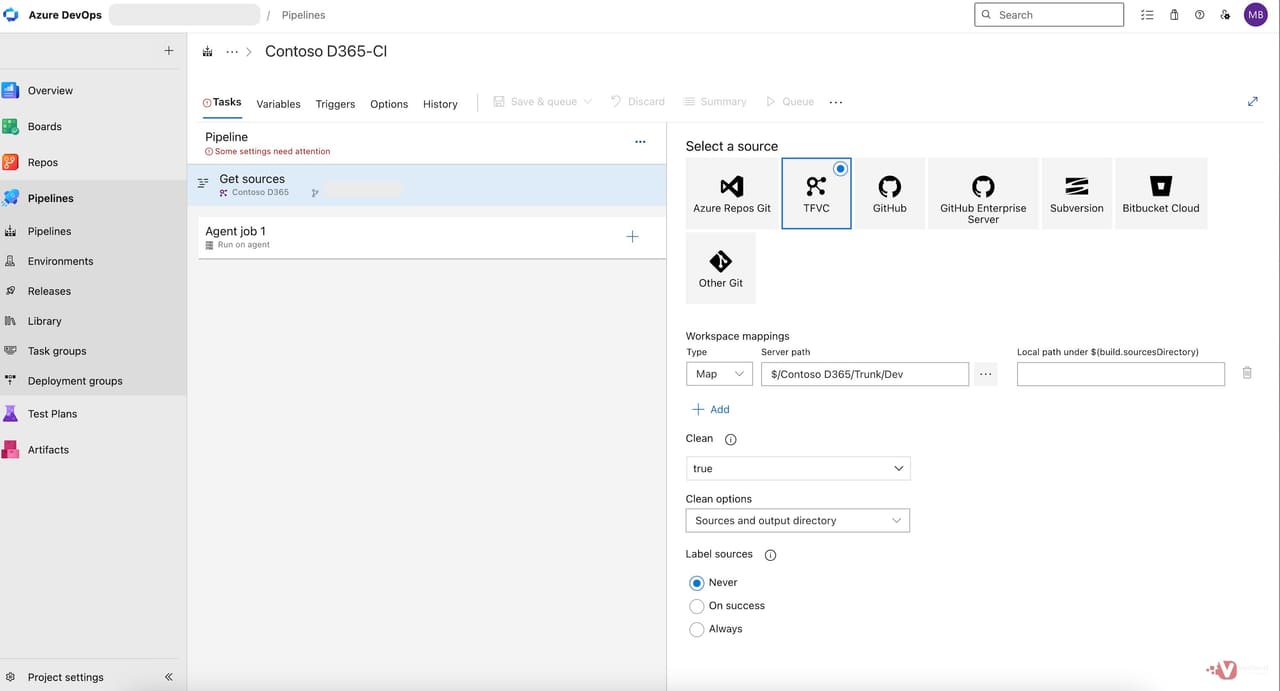Browse server path with ellipsis button
The height and width of the screenshot is (691, 1280).
pos(986,374)
